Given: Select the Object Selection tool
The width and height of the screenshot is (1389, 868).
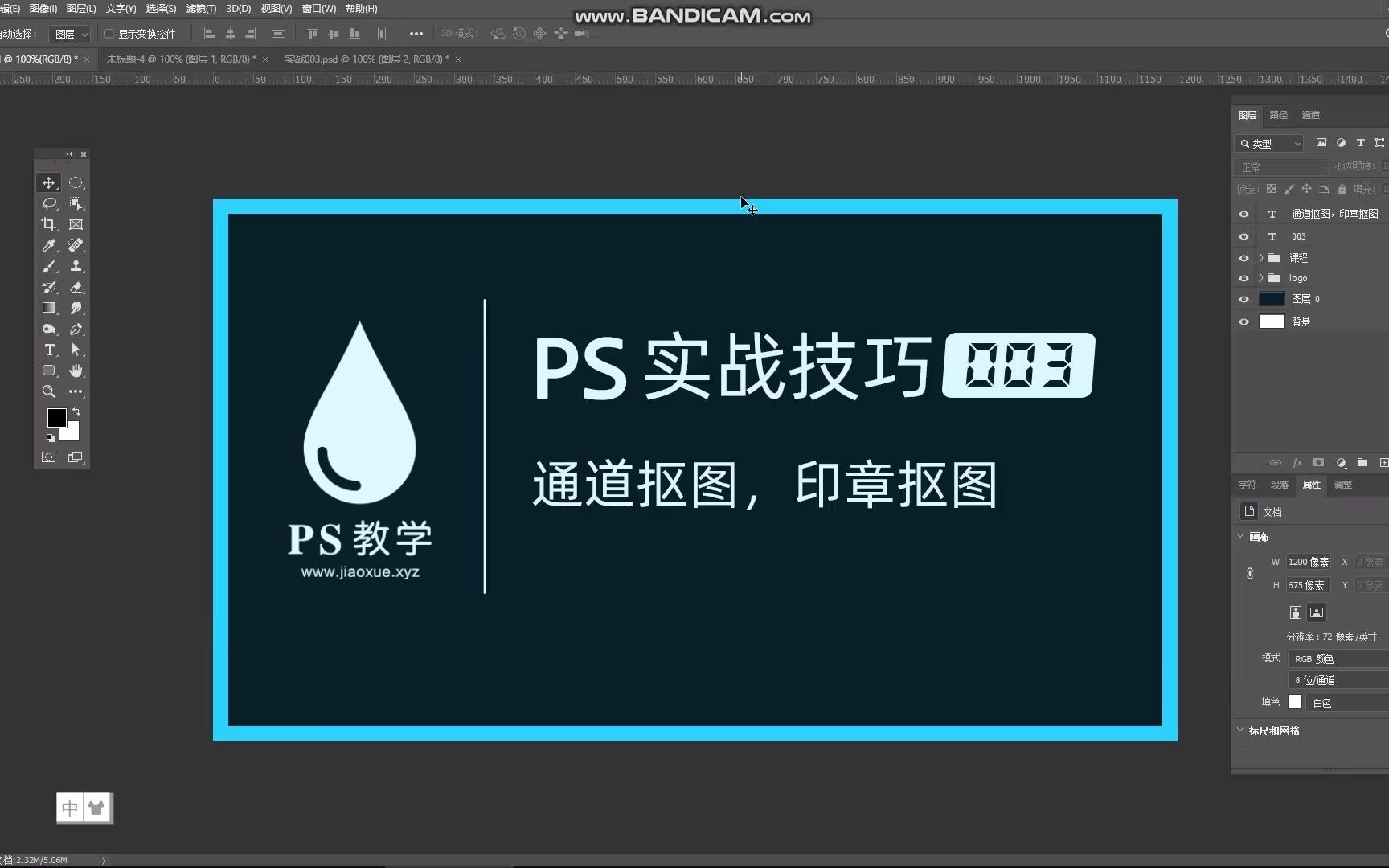Looking at the screenshot, I should point(76,203).
